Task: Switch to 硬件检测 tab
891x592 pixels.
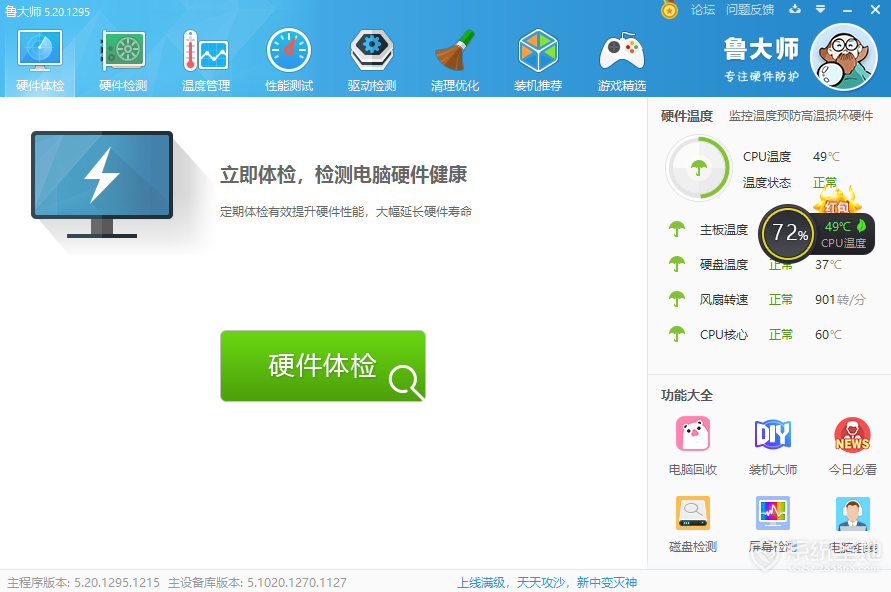Action: 123,61
